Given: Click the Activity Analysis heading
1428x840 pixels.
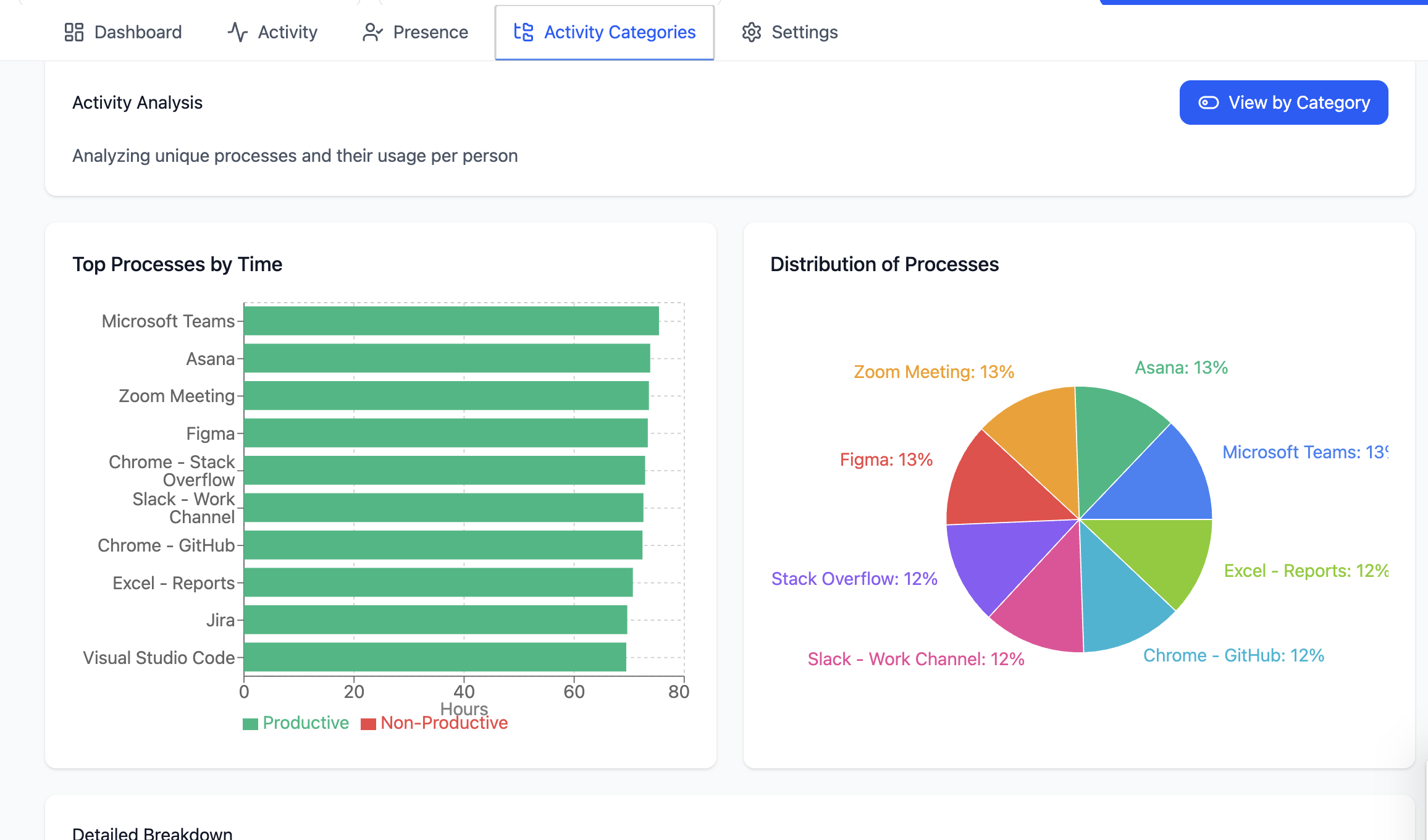Looking at the screenshot, I should pyautogui.click(x=137, y=102).
